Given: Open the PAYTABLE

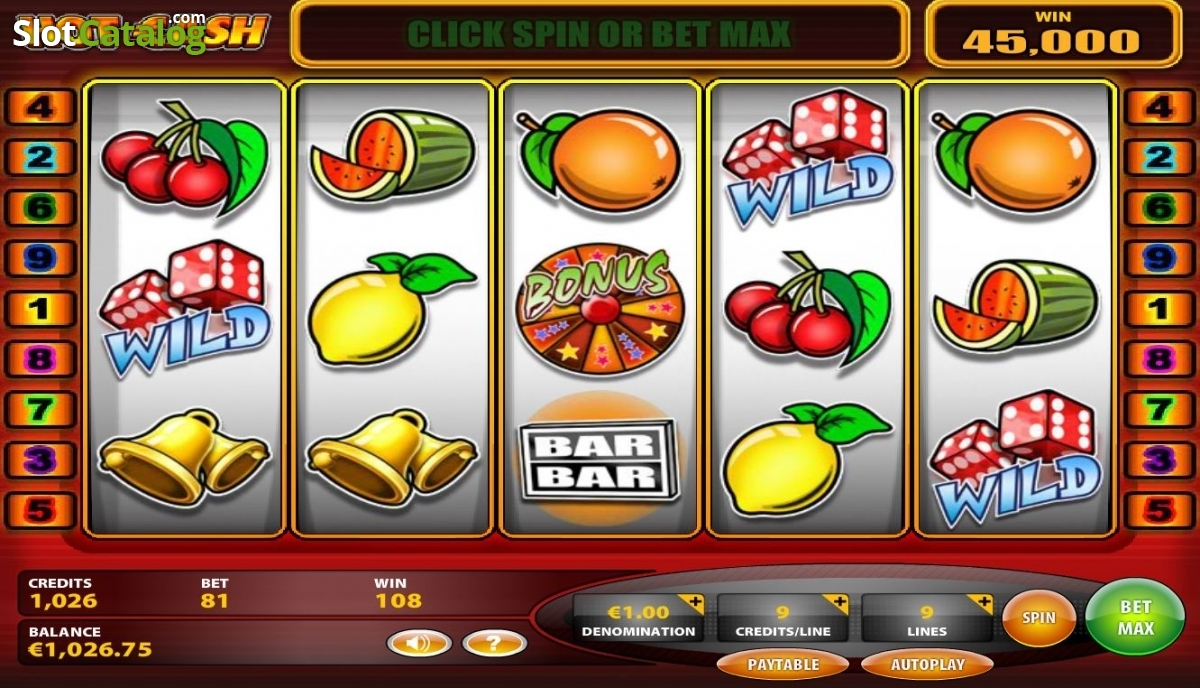Looking at the screenshot, I should point(783,664).
